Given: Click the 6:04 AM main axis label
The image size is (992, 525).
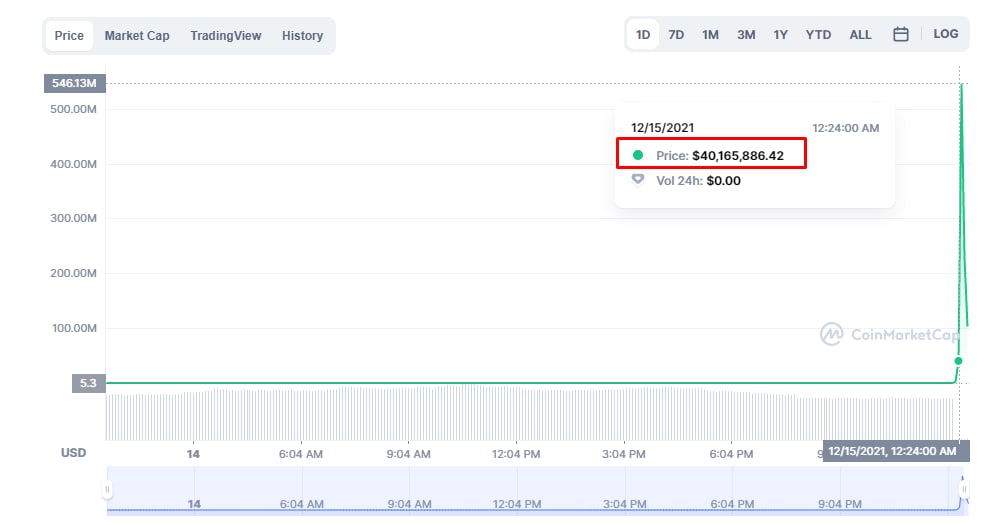Looking at the screenshot, I should coord(301,454).
